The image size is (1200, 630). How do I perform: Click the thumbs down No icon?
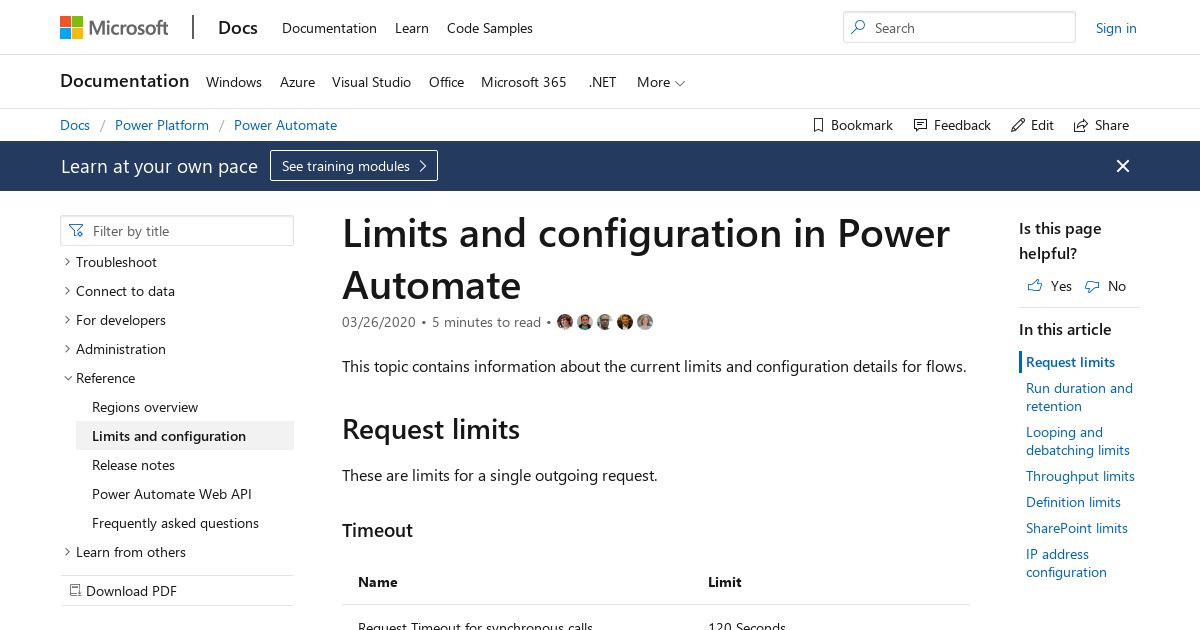pos(1092,286)
